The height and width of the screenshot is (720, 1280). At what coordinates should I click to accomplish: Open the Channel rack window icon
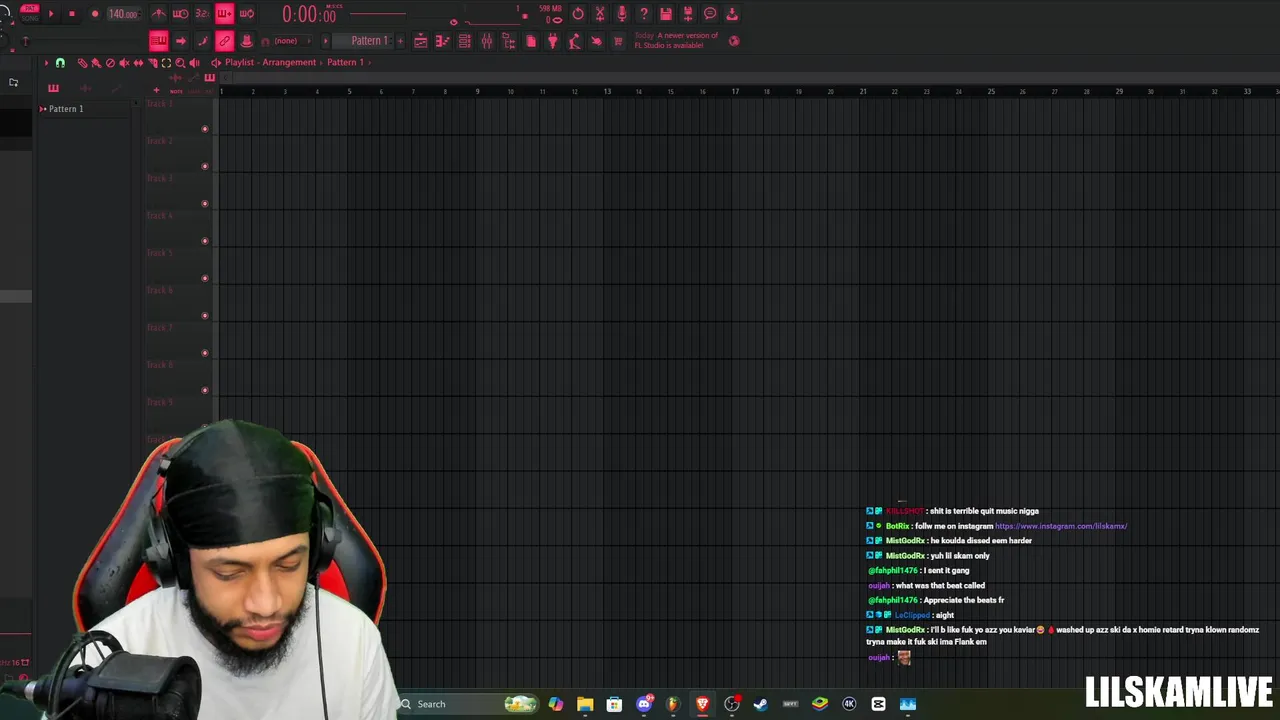[465, 41]
